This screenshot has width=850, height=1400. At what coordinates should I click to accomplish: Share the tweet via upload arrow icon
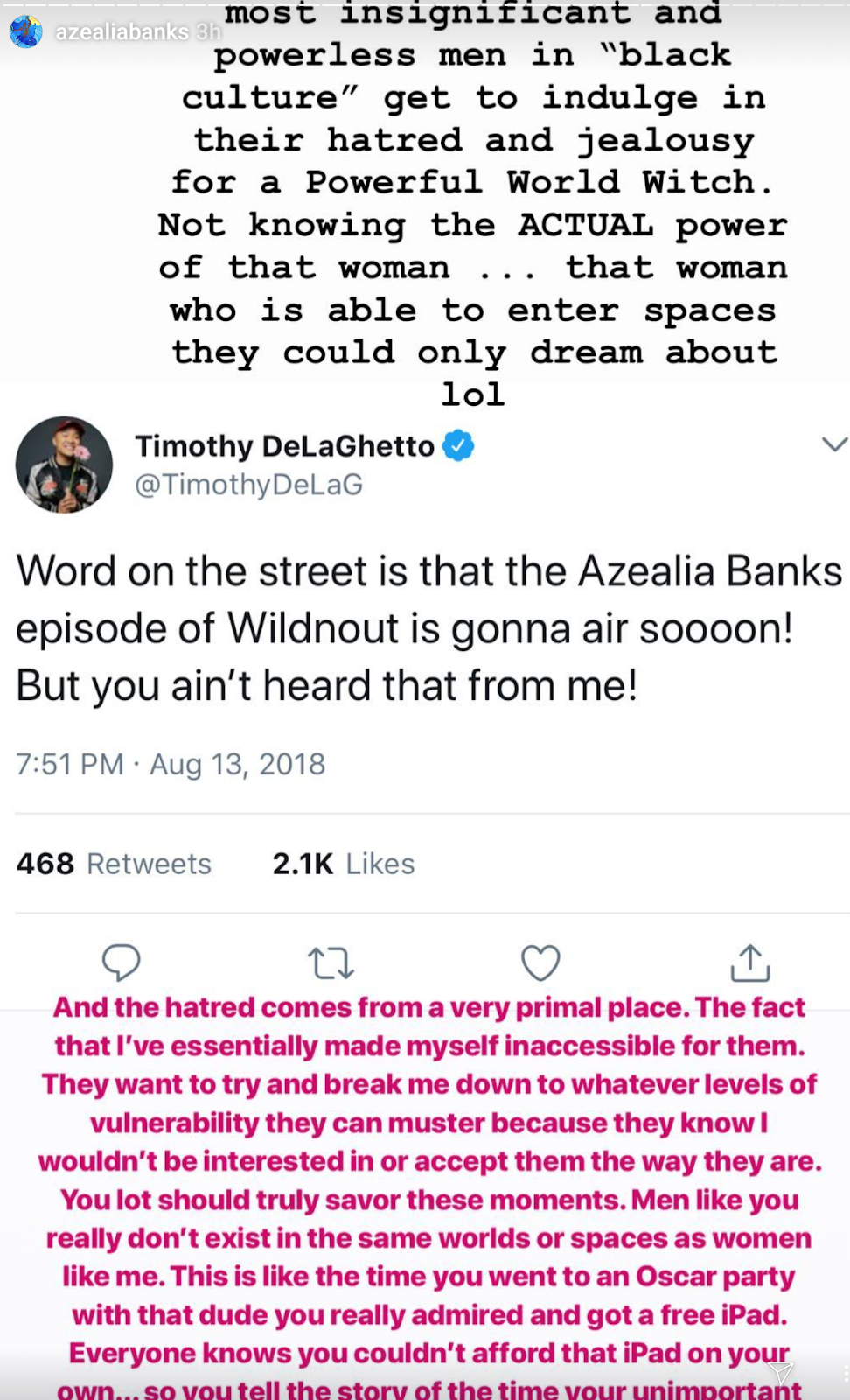coord(750,962)
